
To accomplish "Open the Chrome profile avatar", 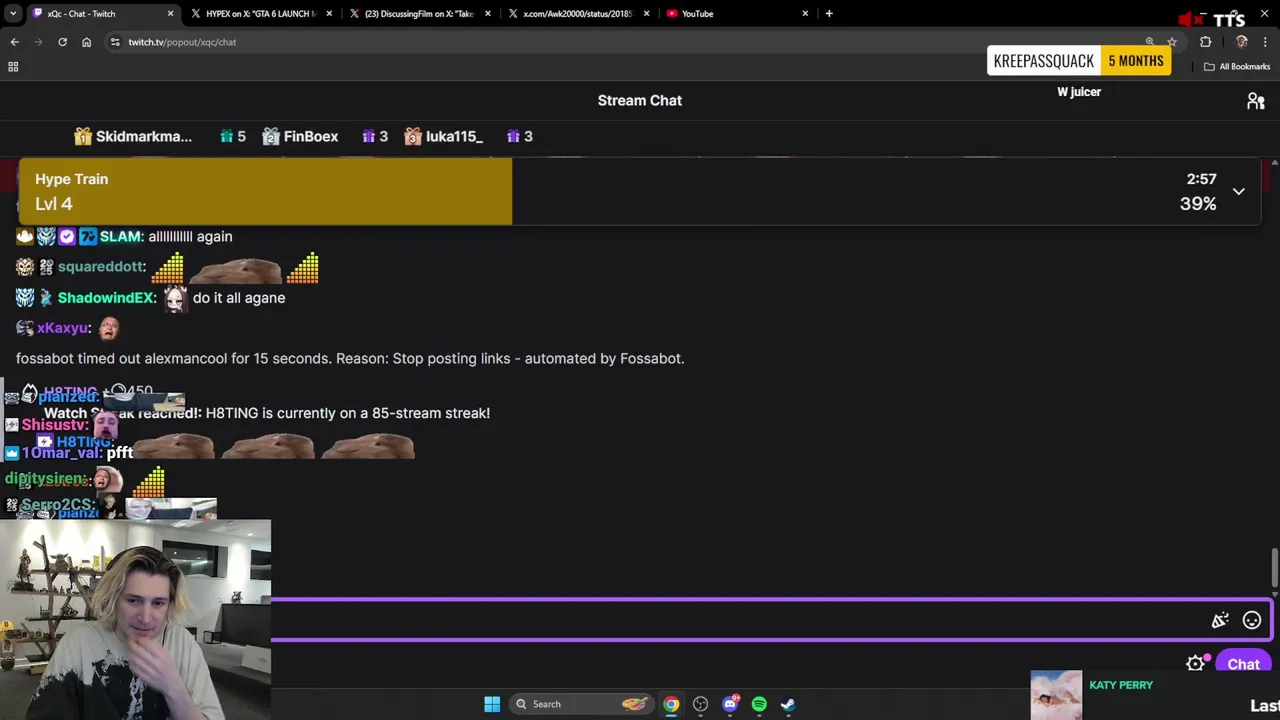I will (x=1242, y=42).
